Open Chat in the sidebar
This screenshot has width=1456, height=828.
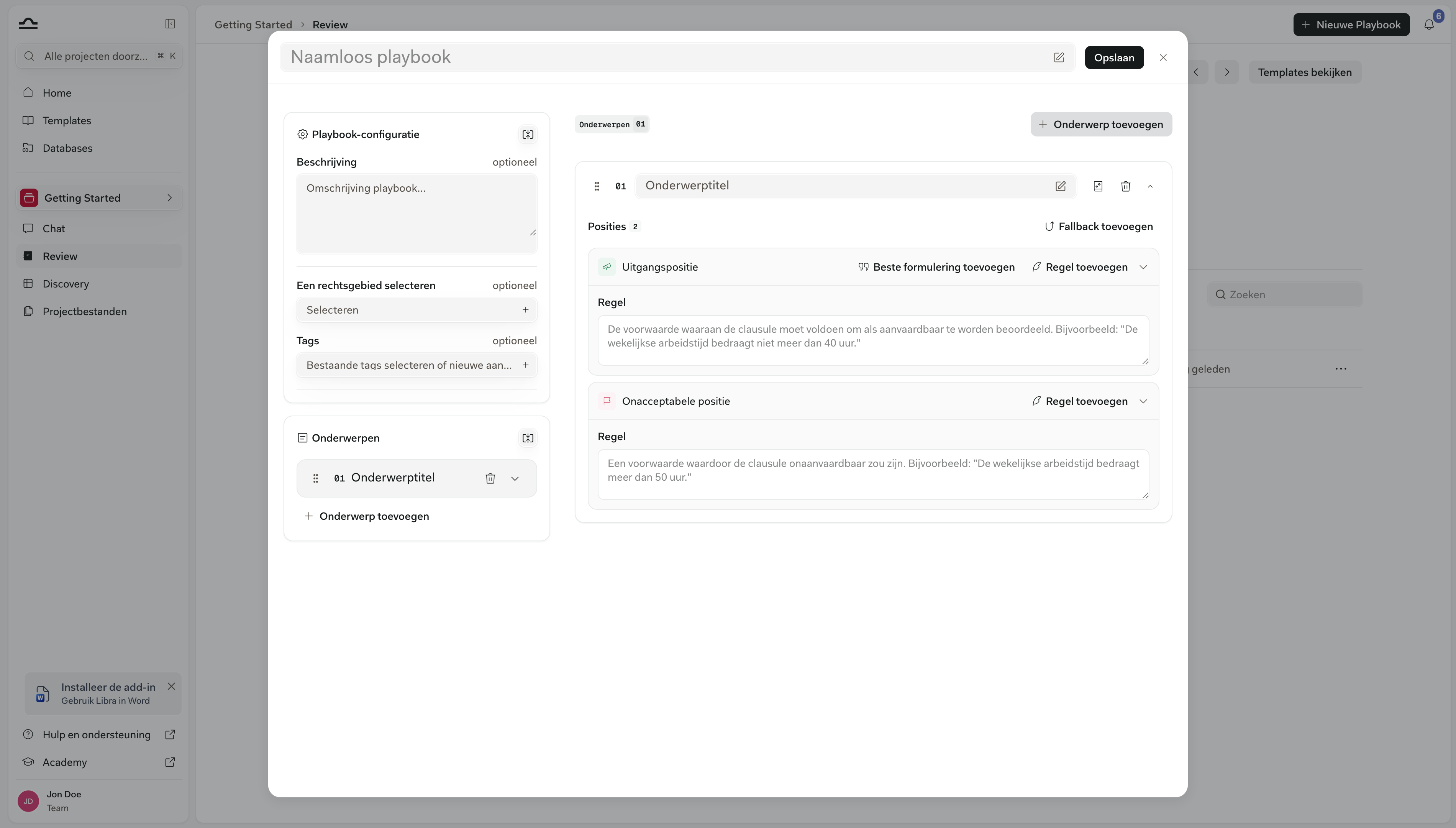coord(100,228)
